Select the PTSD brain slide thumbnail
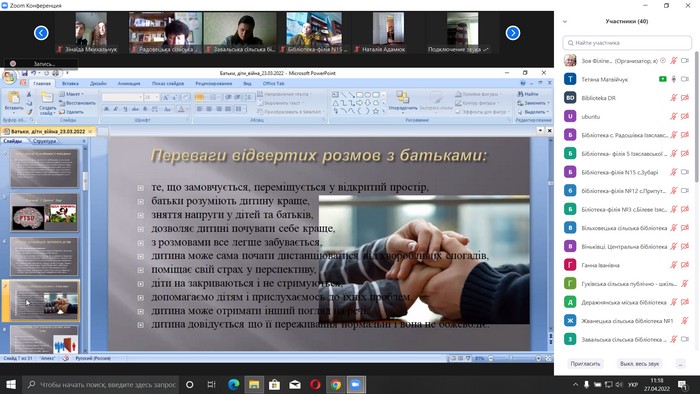This screenshot has height=394, width=700. 44,213
